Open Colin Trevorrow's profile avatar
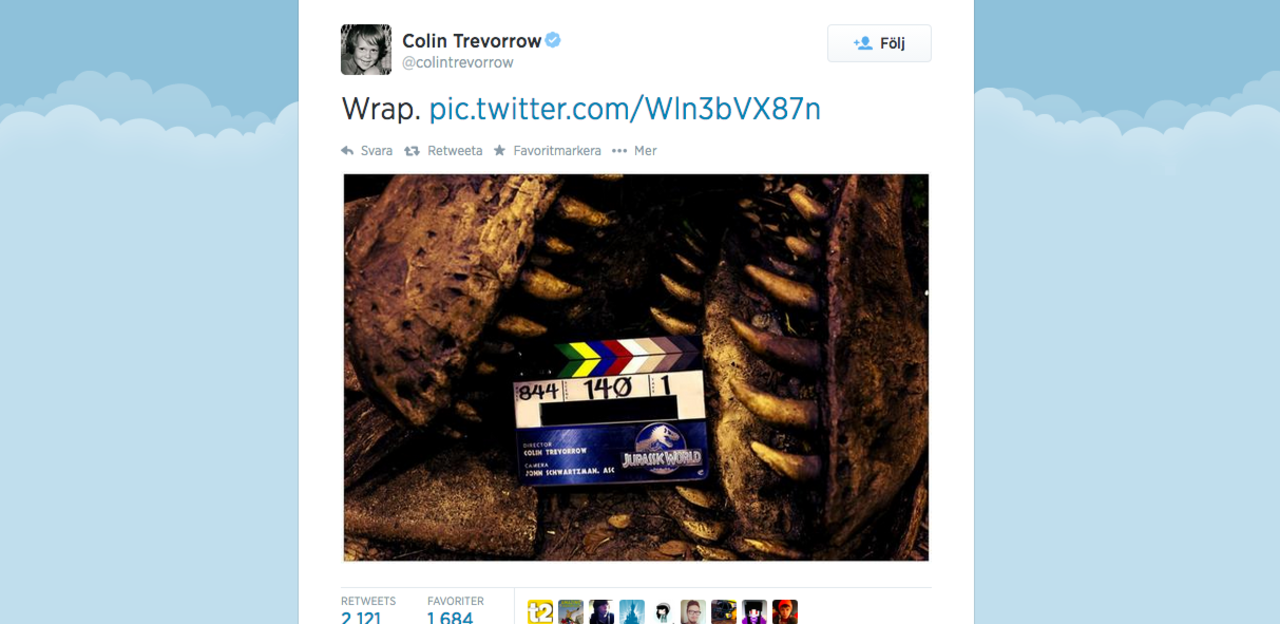The image size is (1280, 624). point(366,50)
